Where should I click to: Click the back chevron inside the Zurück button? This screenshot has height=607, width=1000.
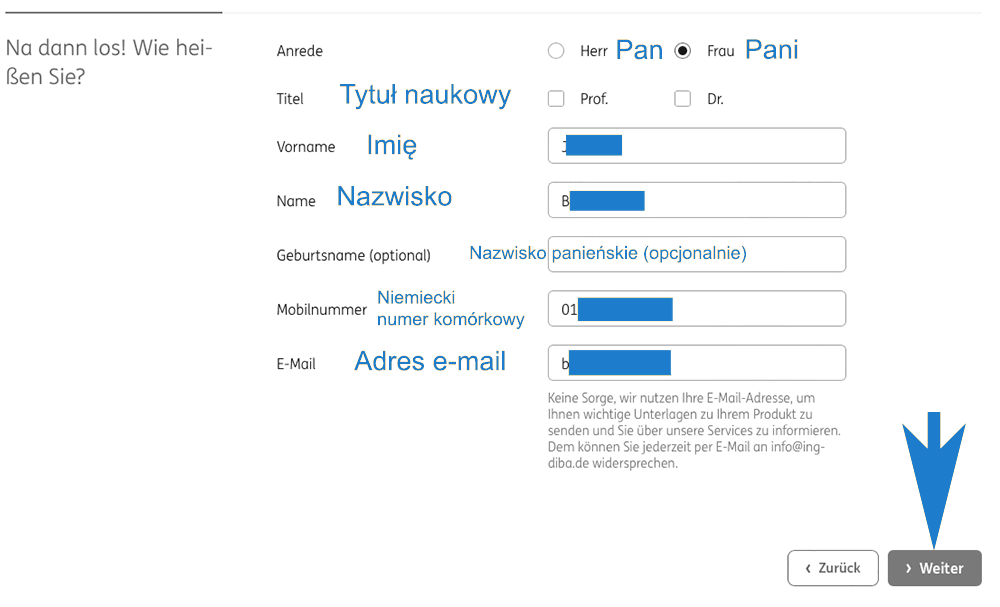tap(808, 568)
